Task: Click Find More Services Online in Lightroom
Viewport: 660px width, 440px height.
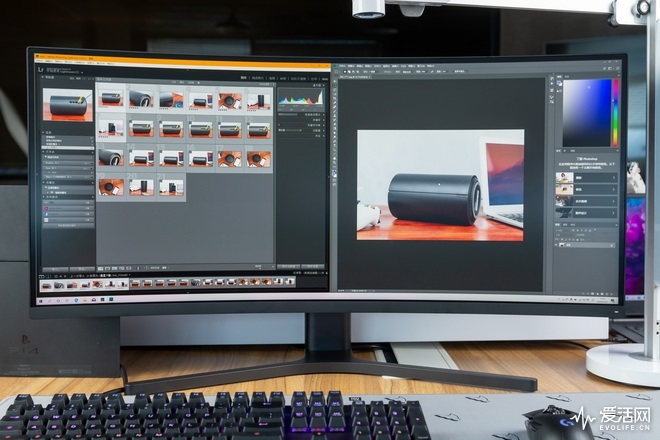Action: (x=67, y=225)
